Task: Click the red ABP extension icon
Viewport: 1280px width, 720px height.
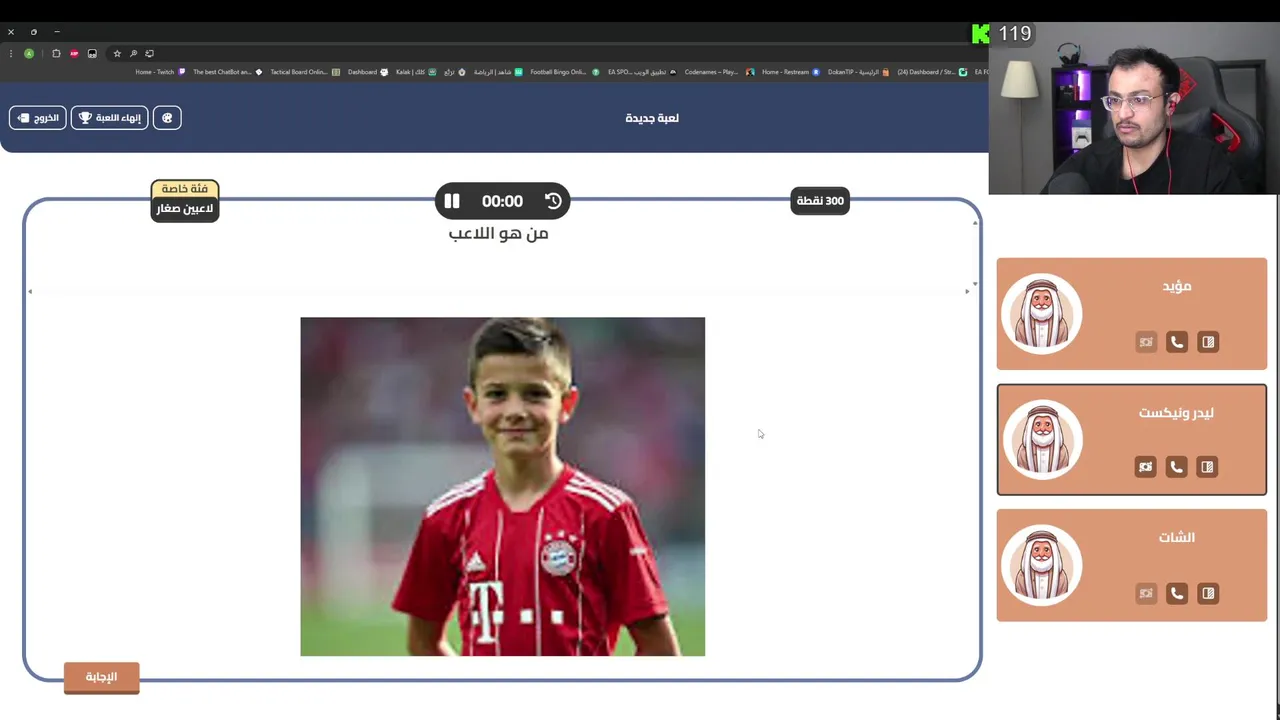Action: [74, 54]
